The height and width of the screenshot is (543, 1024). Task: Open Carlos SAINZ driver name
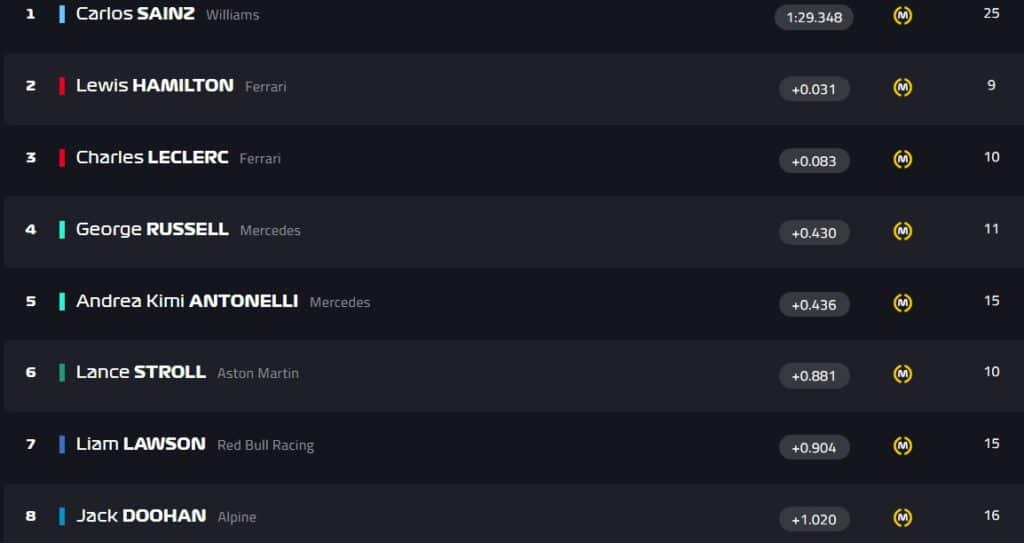pos(135,14)
